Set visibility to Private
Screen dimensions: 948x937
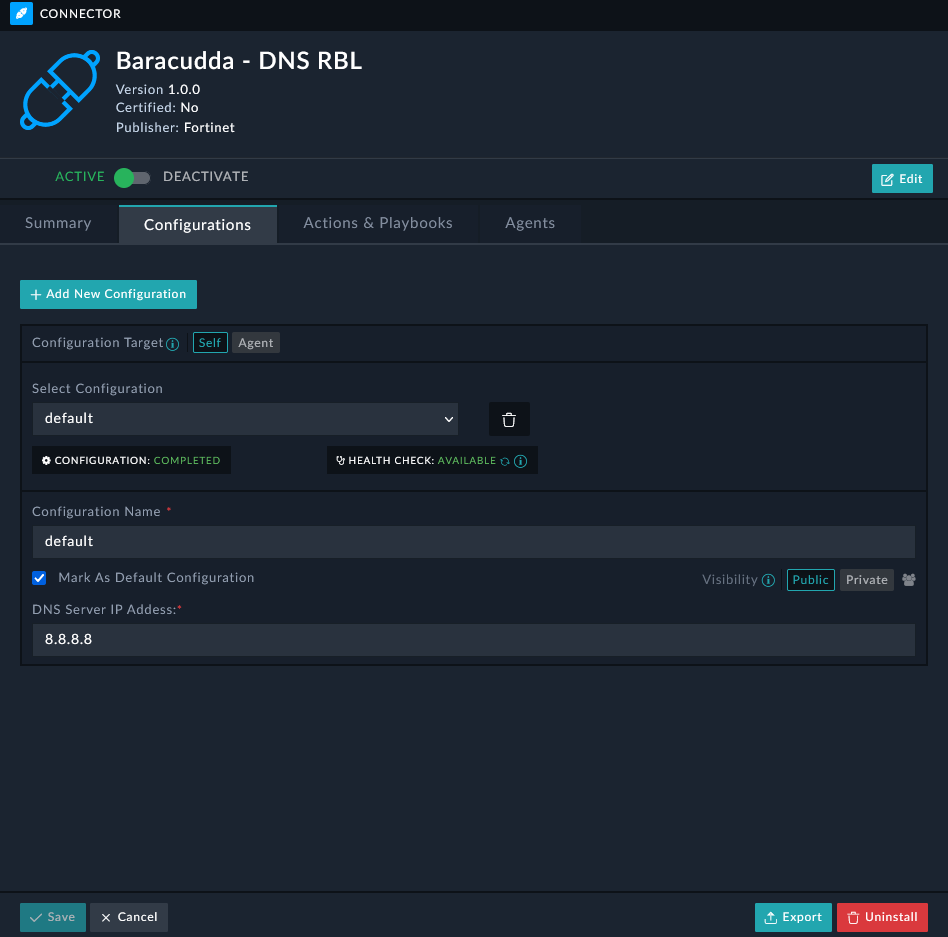[x=866, y=580]
